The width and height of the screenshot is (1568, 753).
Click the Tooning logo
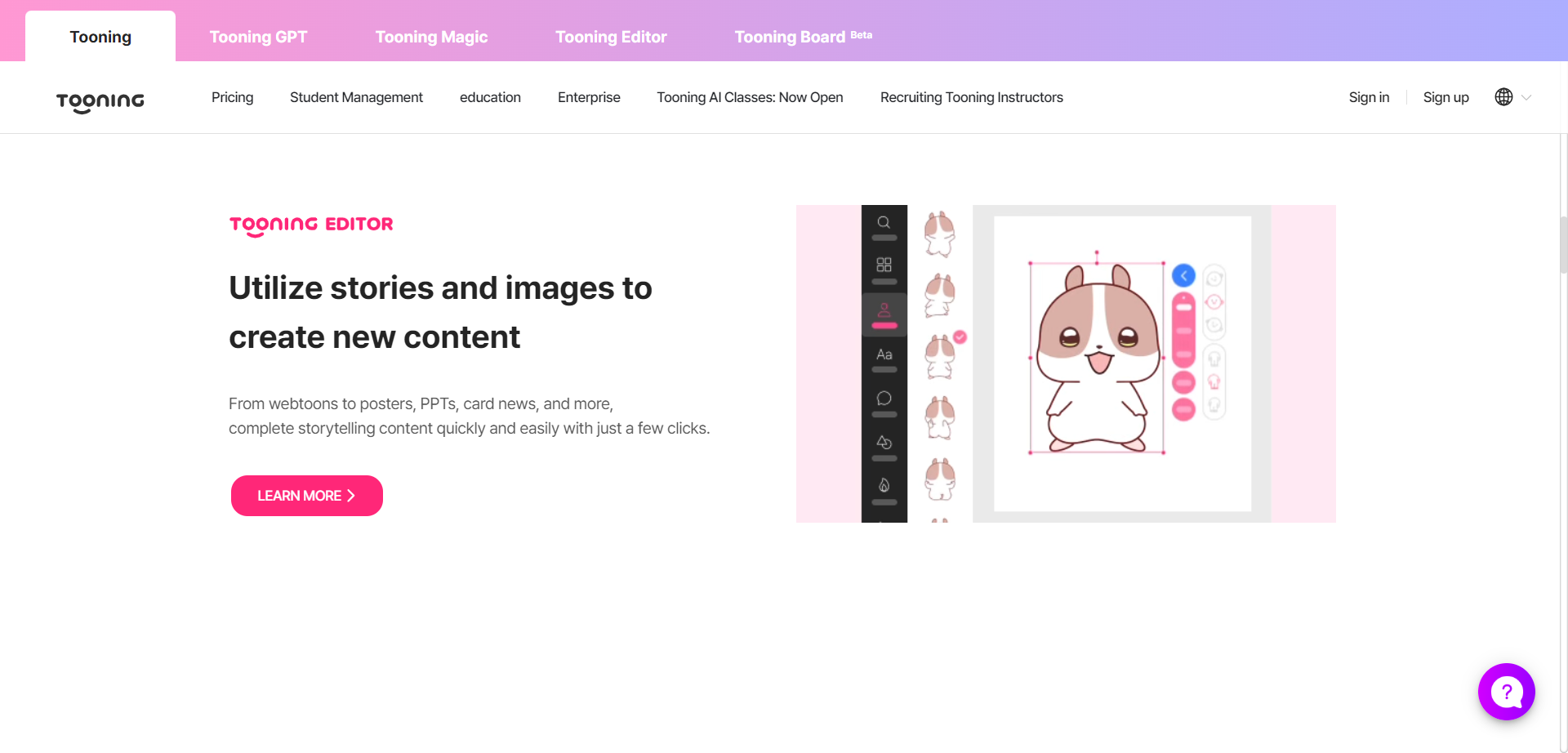point(100,101)
